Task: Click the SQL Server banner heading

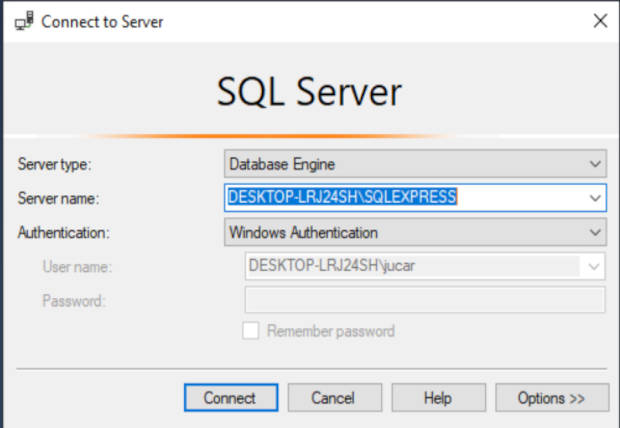Action: (309, 92)
